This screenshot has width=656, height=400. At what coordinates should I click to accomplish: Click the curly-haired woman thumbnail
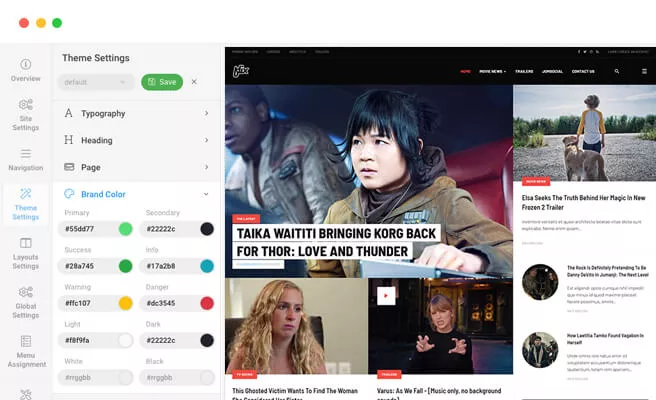pyautogui.click(x=296, y=326)
